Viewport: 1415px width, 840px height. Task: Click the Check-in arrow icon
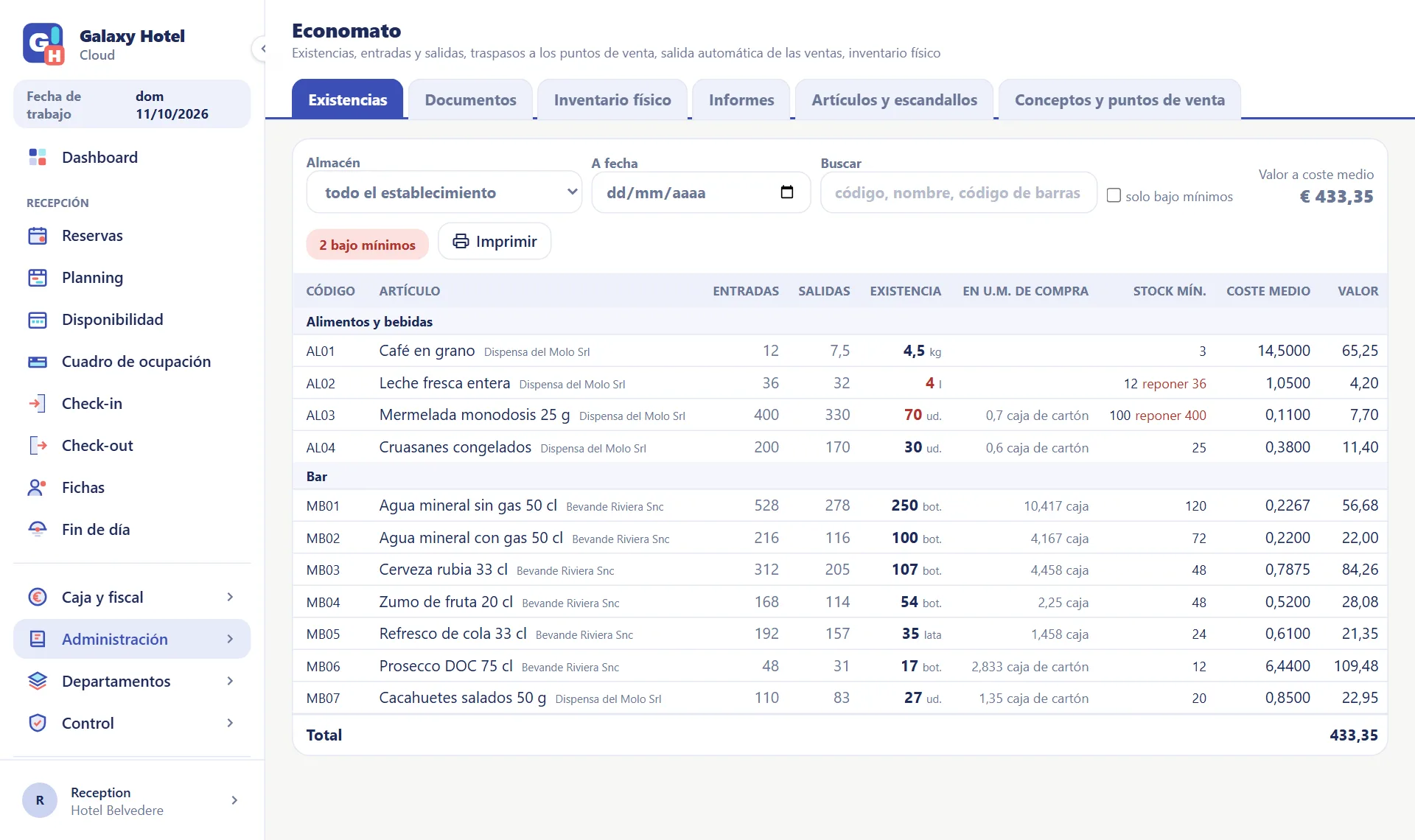point(38,404)
